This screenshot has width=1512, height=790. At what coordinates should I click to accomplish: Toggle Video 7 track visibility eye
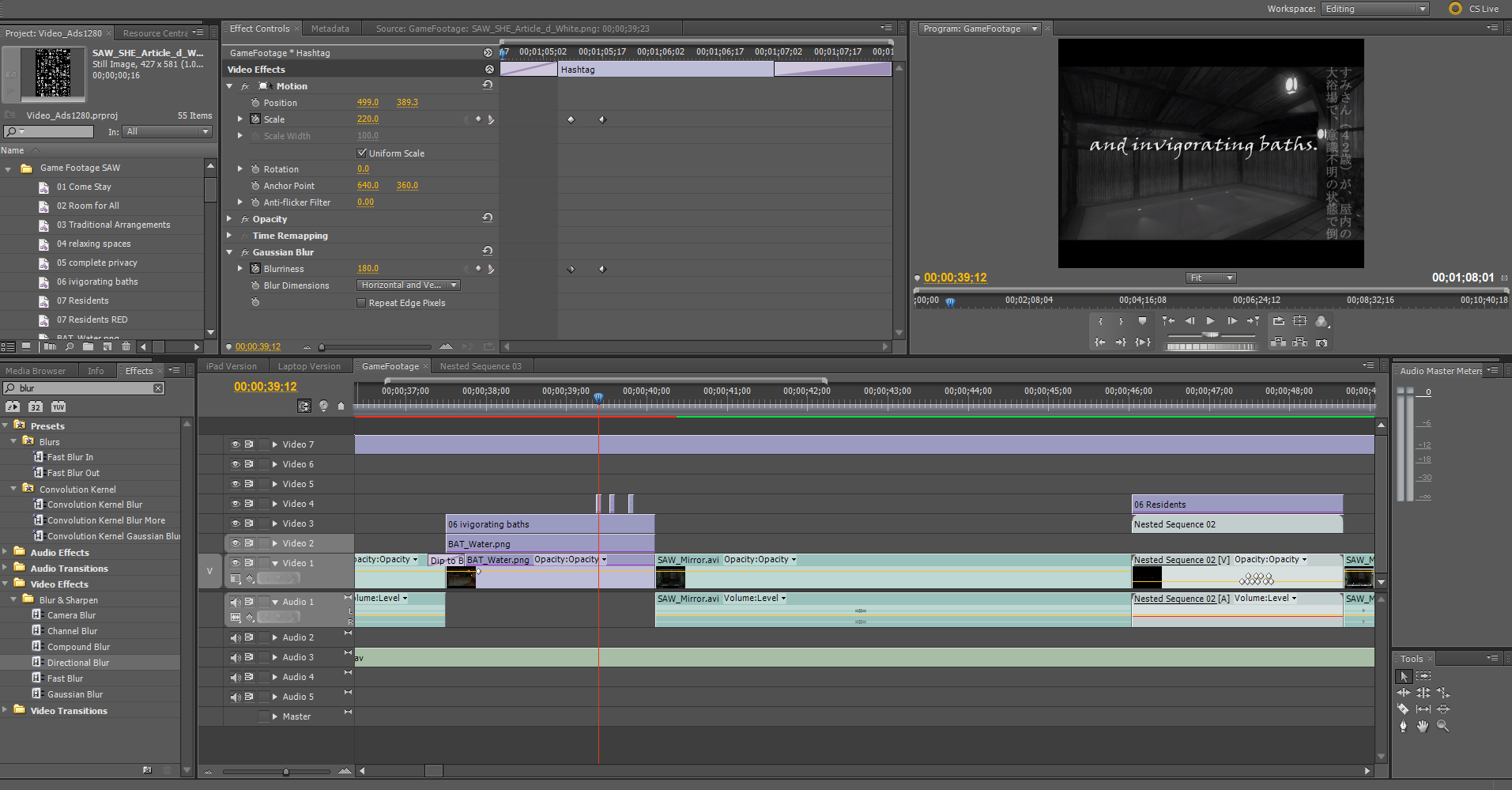click(235, 444)
